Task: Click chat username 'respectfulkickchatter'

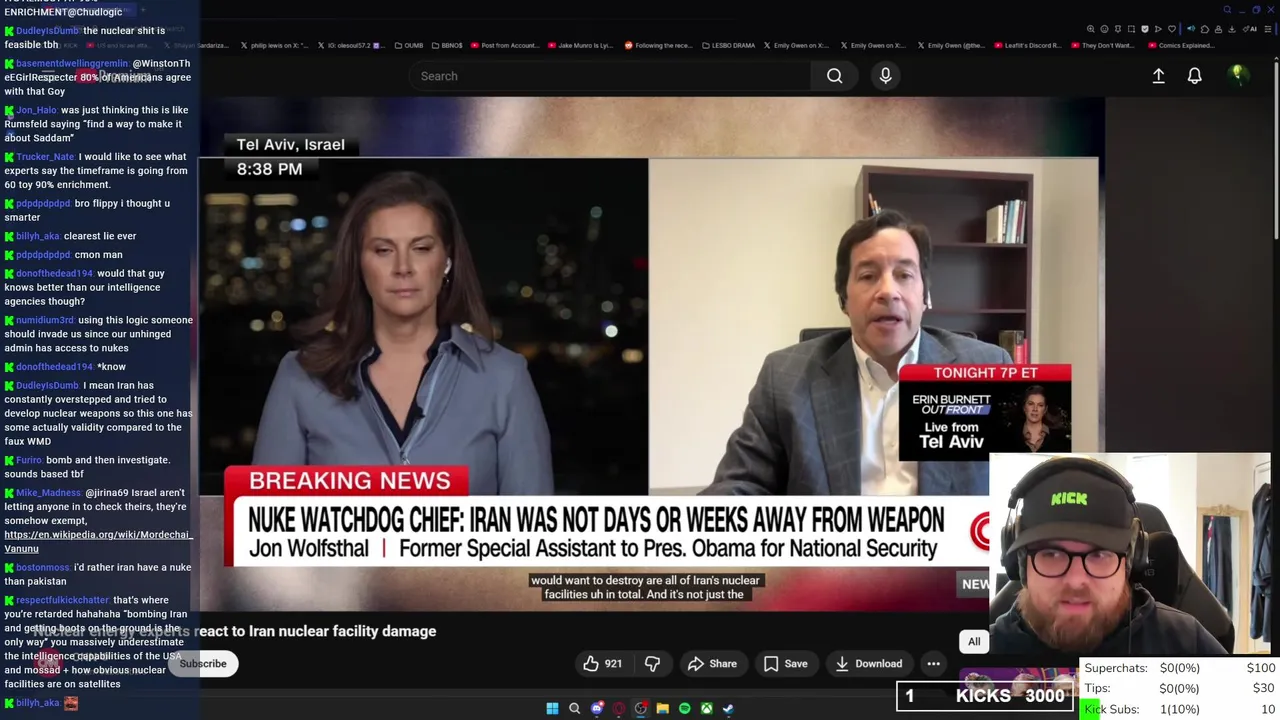Action: 62,600
